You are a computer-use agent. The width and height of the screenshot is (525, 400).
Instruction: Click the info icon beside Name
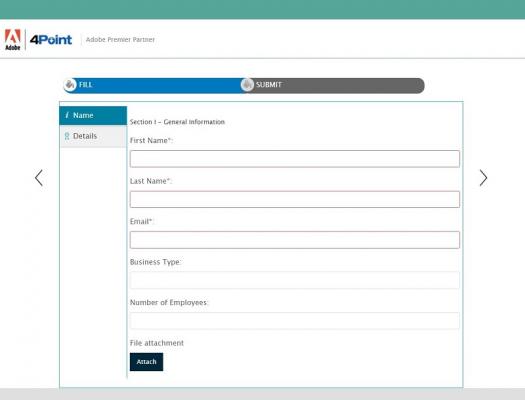tap(67, 115)
